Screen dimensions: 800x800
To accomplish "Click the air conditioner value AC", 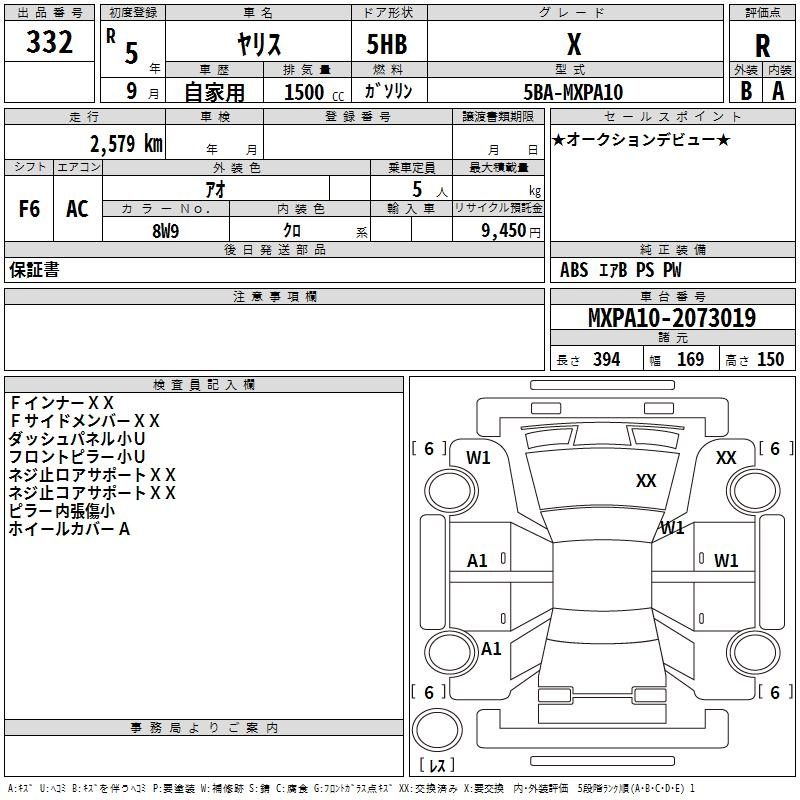I will [x=77, y=209].
